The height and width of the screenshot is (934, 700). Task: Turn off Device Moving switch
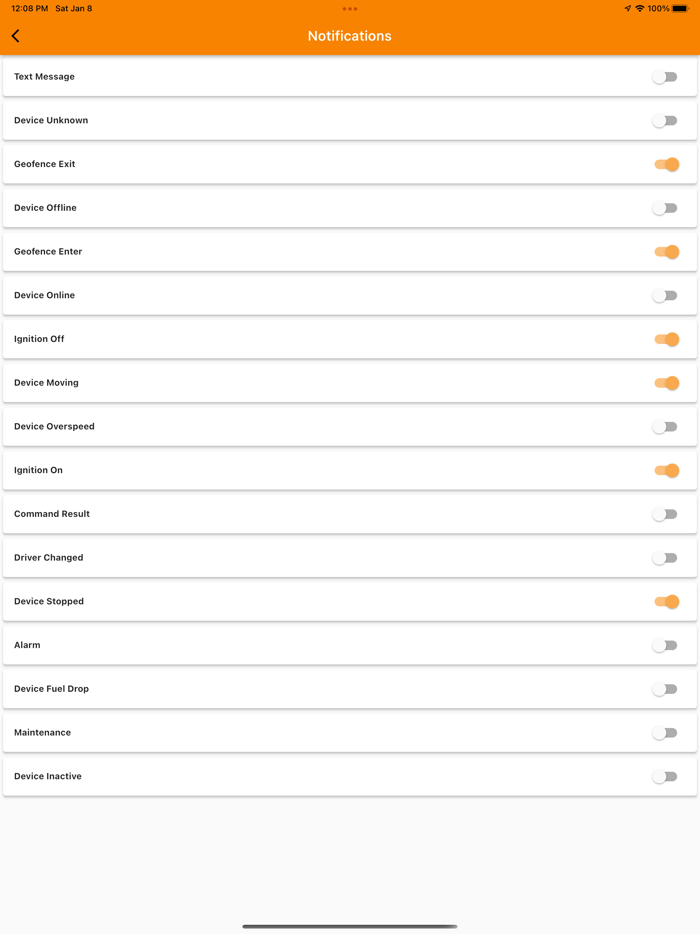(666, 383)
